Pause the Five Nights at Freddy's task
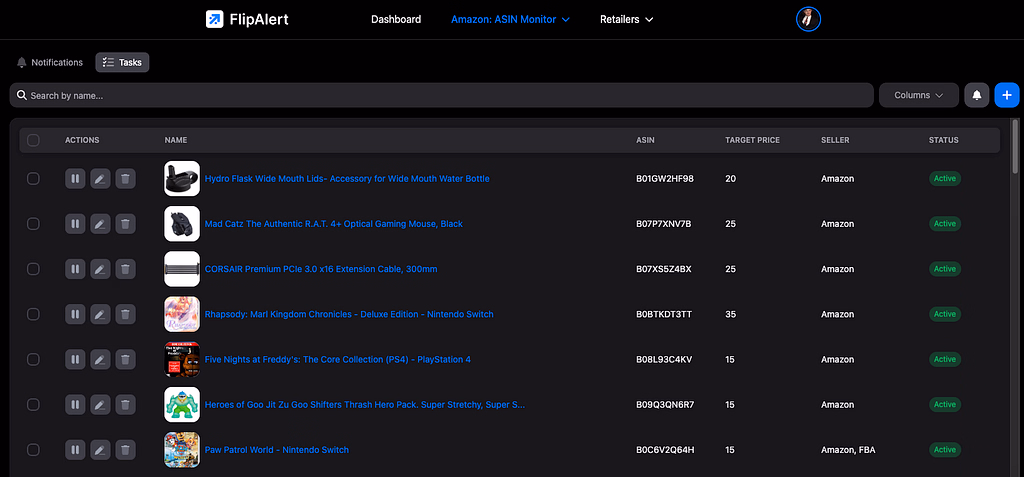Image resolution: width=1024 pixels, height=477 pixels. click(75, 359)
